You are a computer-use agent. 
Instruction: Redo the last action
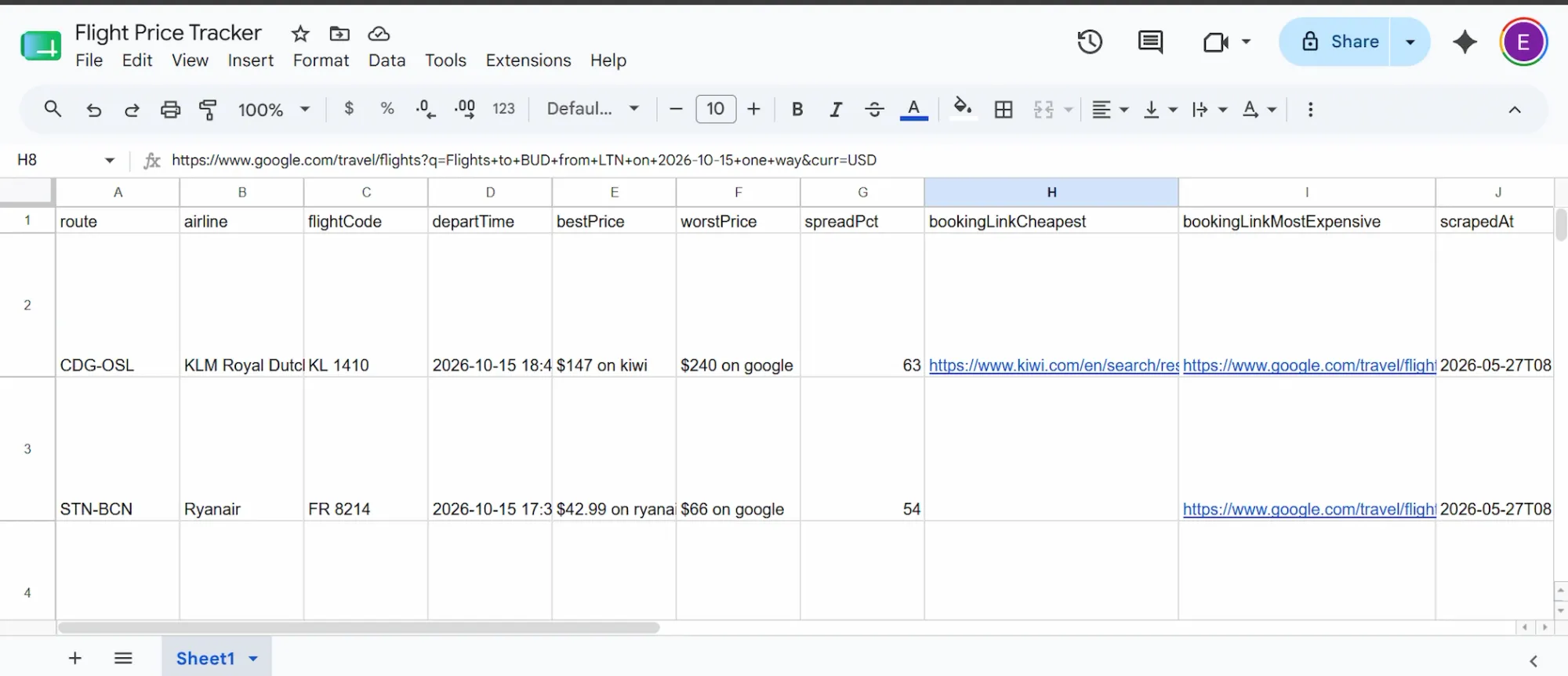tap(132, 109)
